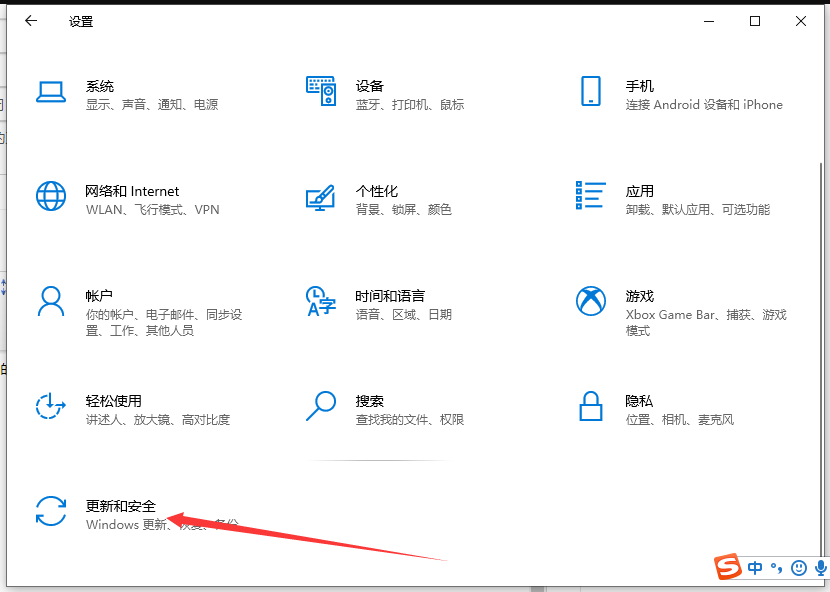Click the 语音、区域、日期 description

click(403, 315)
